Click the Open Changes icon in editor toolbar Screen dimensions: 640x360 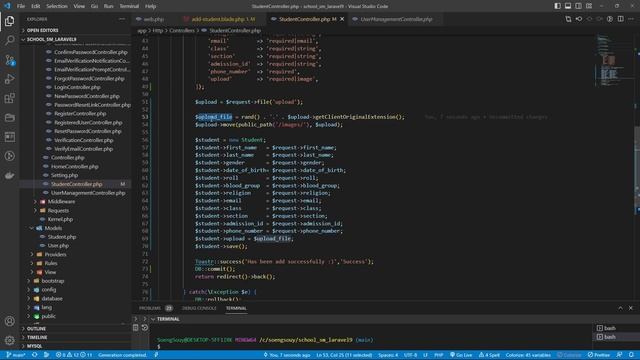tap(568, 19)
